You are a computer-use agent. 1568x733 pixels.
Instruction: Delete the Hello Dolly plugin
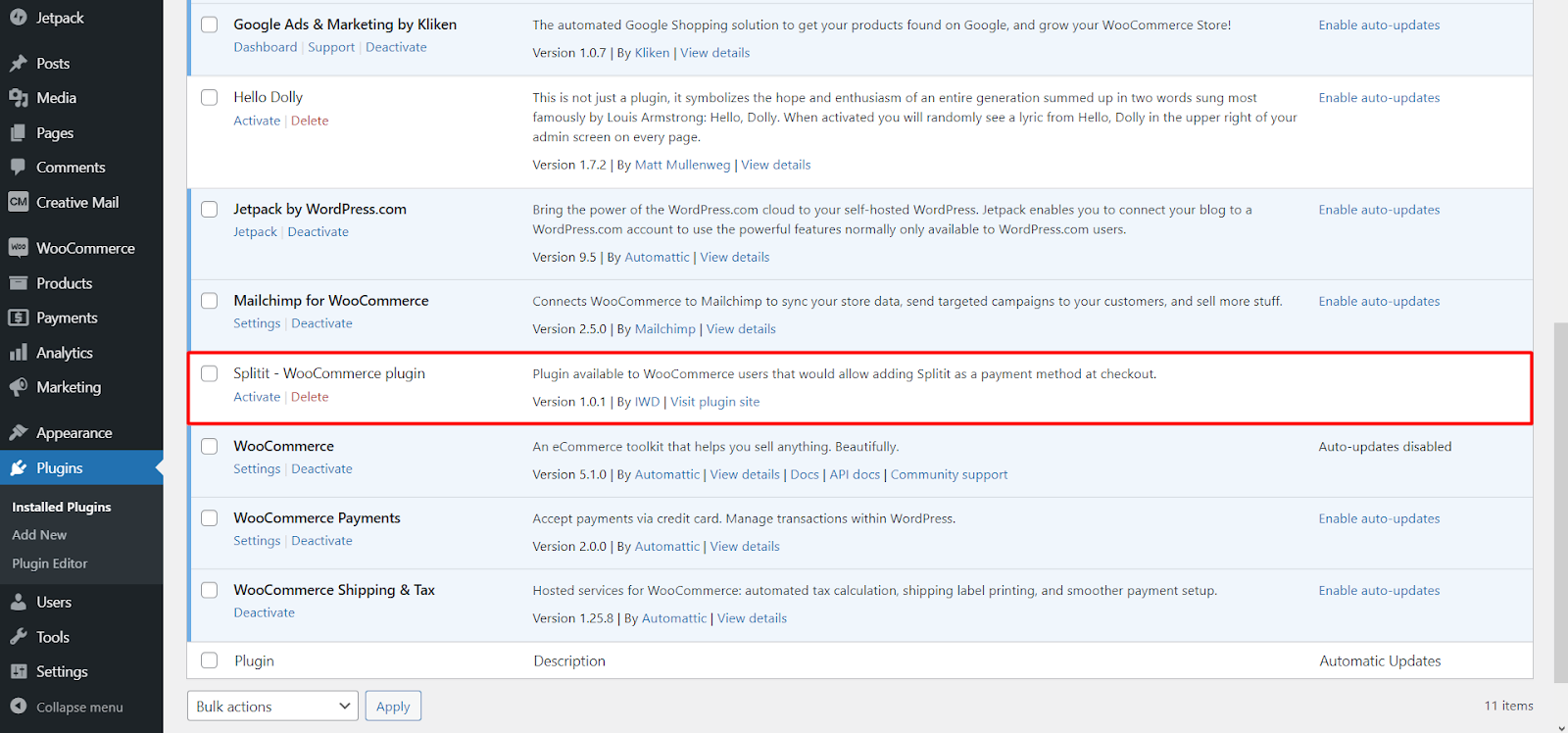(310, 121)
